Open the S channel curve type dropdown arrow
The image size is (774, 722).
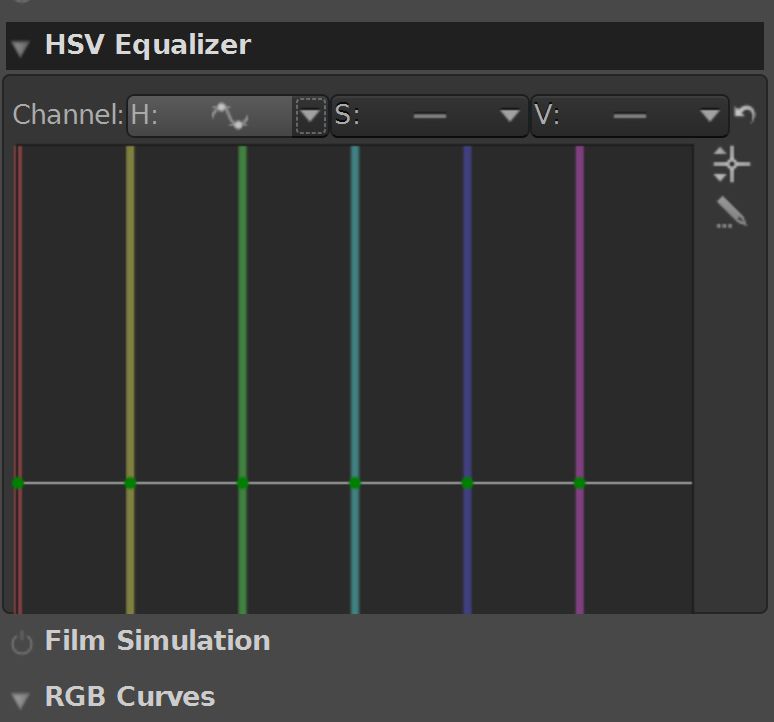[x=511, y=116]
